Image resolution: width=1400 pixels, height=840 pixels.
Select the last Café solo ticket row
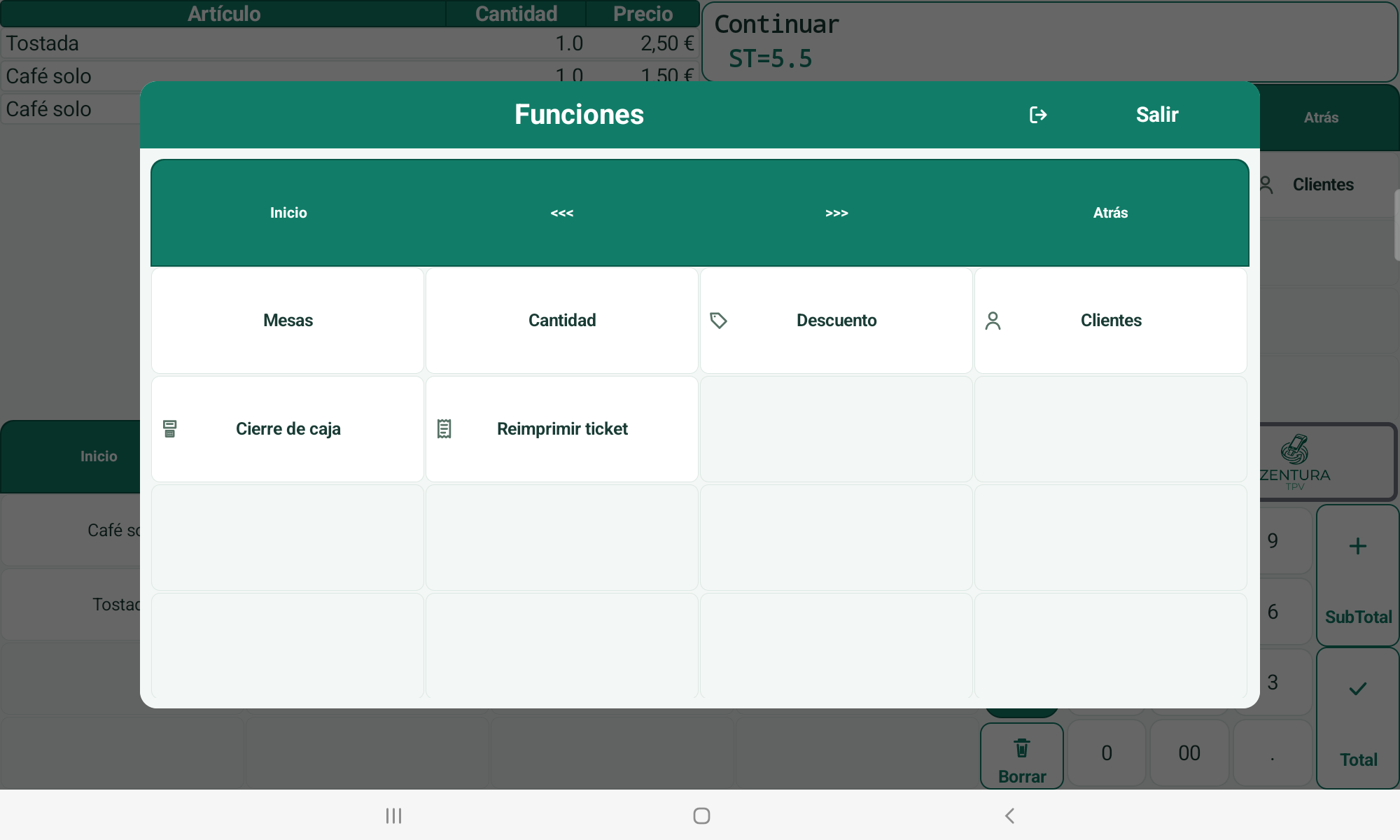[71, 109]
